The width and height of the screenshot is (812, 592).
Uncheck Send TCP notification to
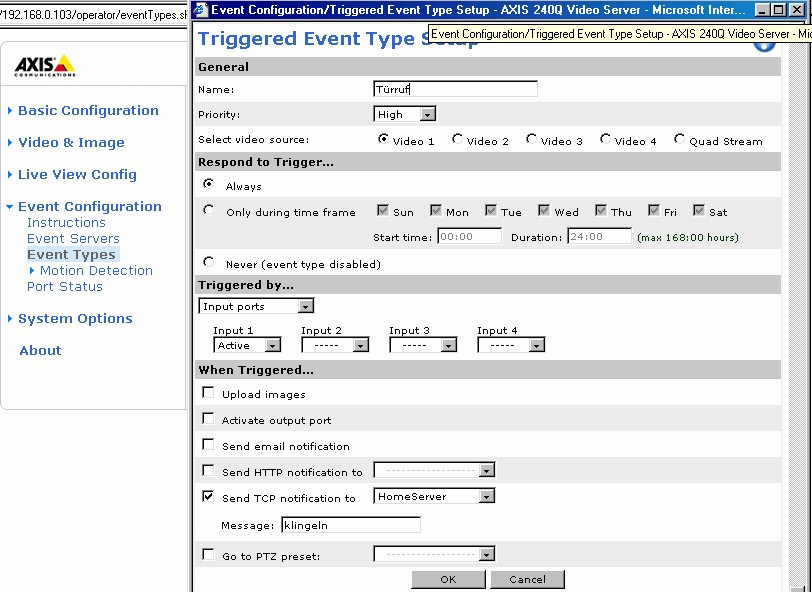(x=208, y=497)
